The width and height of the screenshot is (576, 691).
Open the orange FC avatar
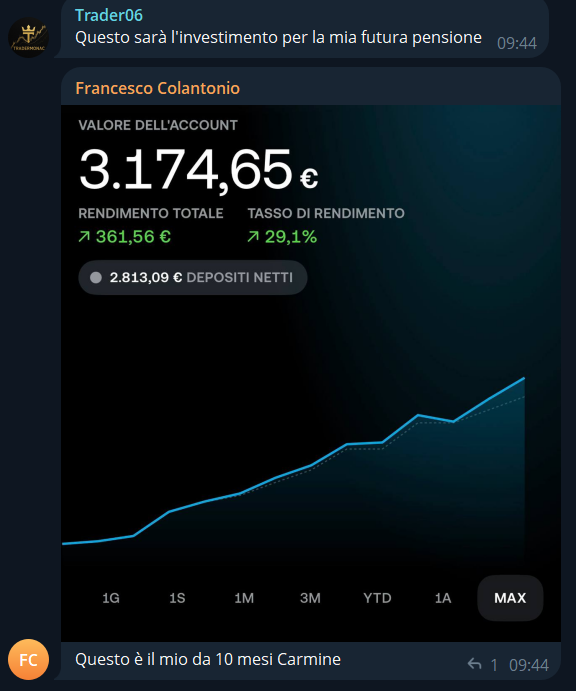click(29, 660)
